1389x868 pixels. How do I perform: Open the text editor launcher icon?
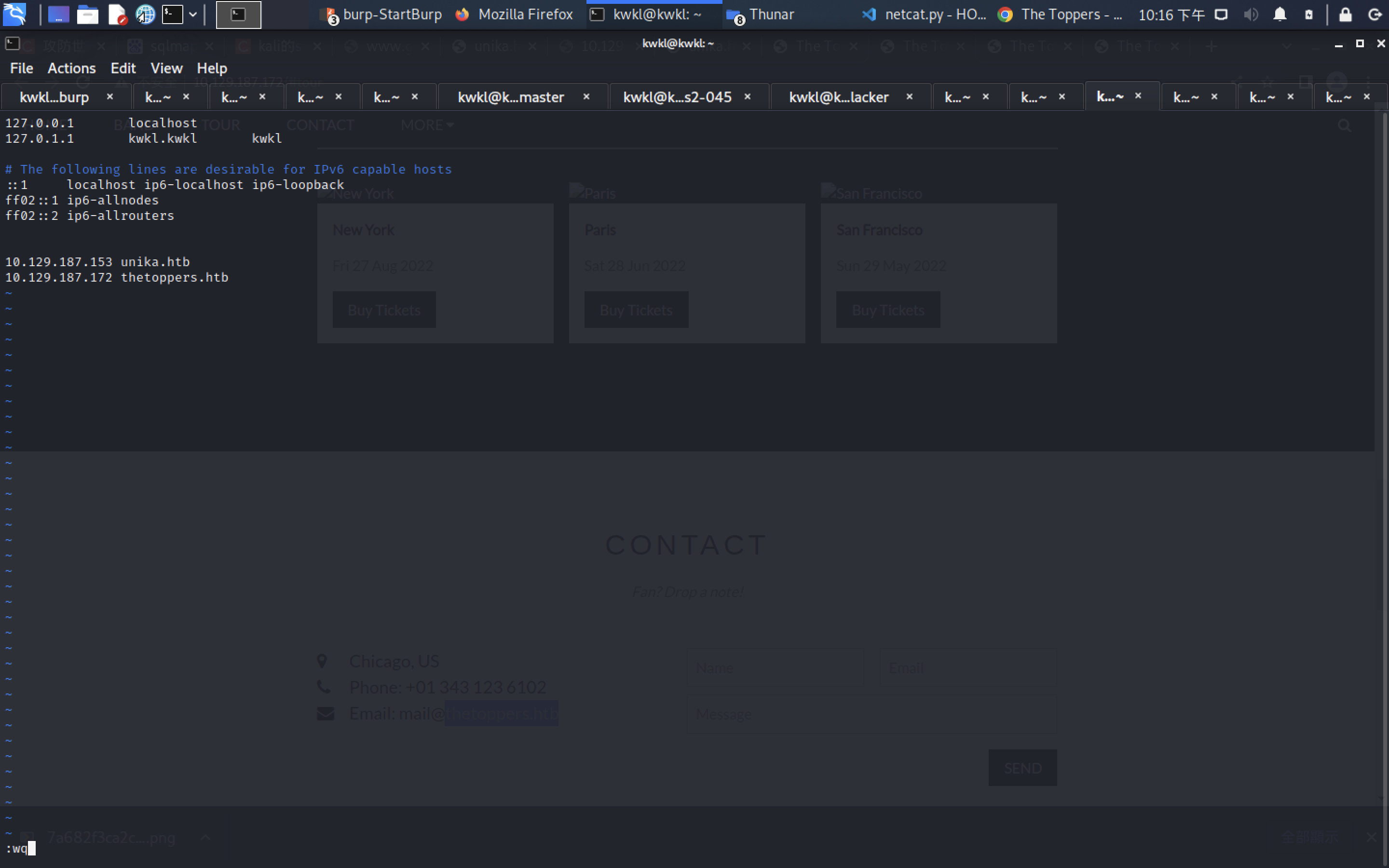pyautogui.click(x=117, y=14)
